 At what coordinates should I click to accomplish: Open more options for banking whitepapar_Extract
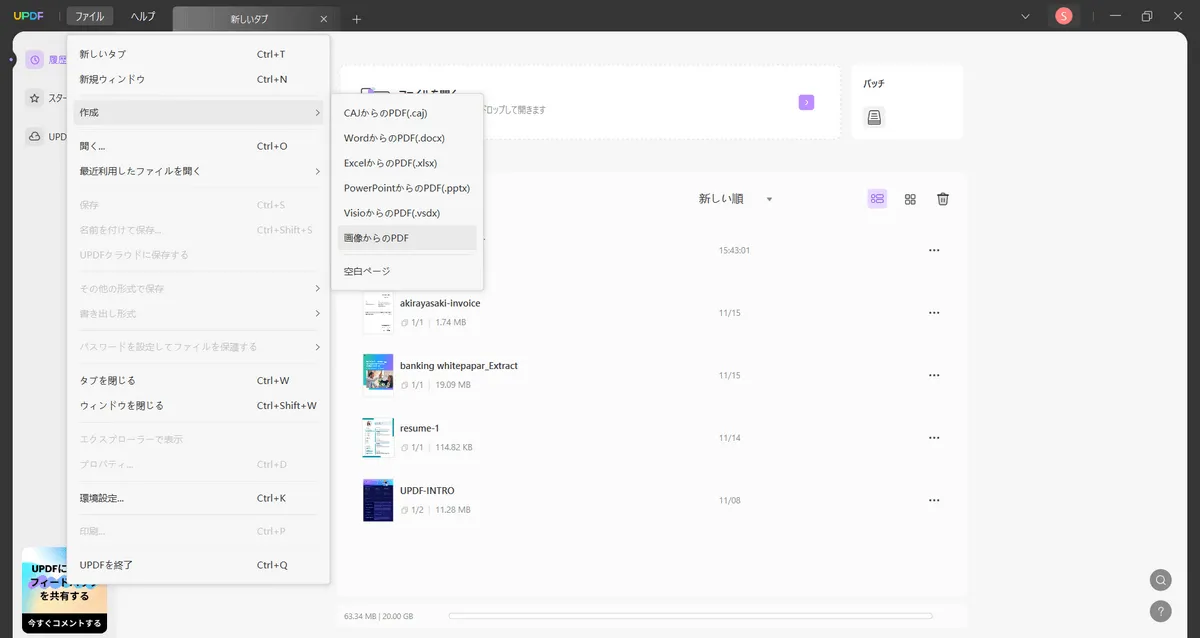[934, 375]
